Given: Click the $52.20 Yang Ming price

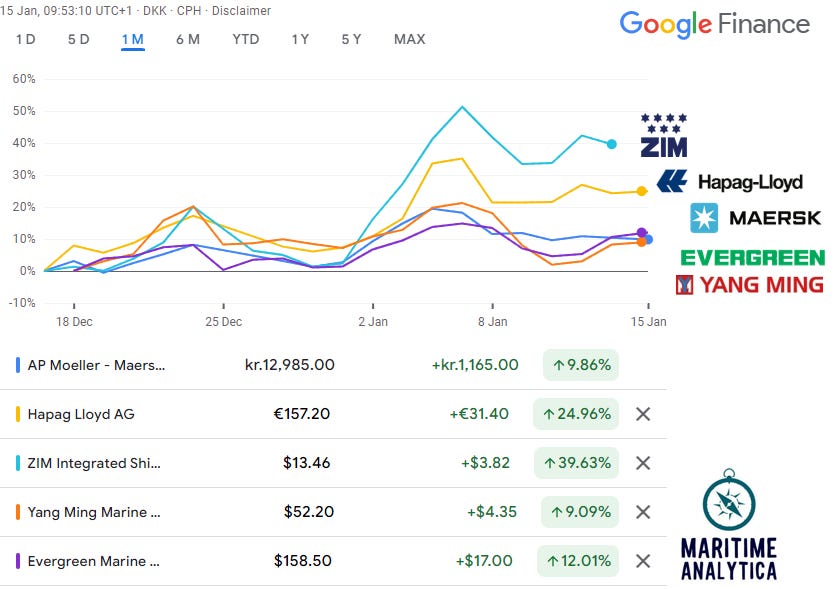Looking at the screenshot, I should [x=309, y=512].
